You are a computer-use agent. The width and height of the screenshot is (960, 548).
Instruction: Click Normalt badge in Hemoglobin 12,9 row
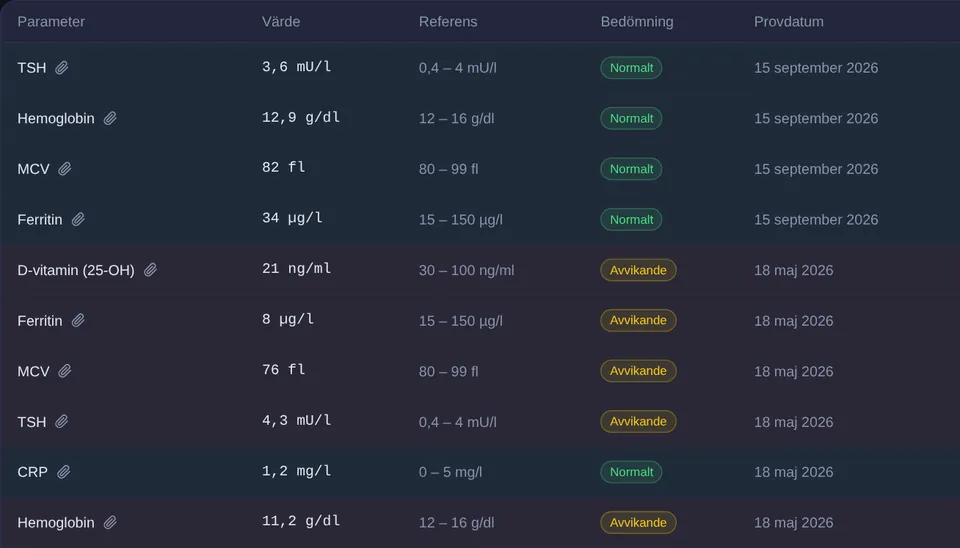631,118
